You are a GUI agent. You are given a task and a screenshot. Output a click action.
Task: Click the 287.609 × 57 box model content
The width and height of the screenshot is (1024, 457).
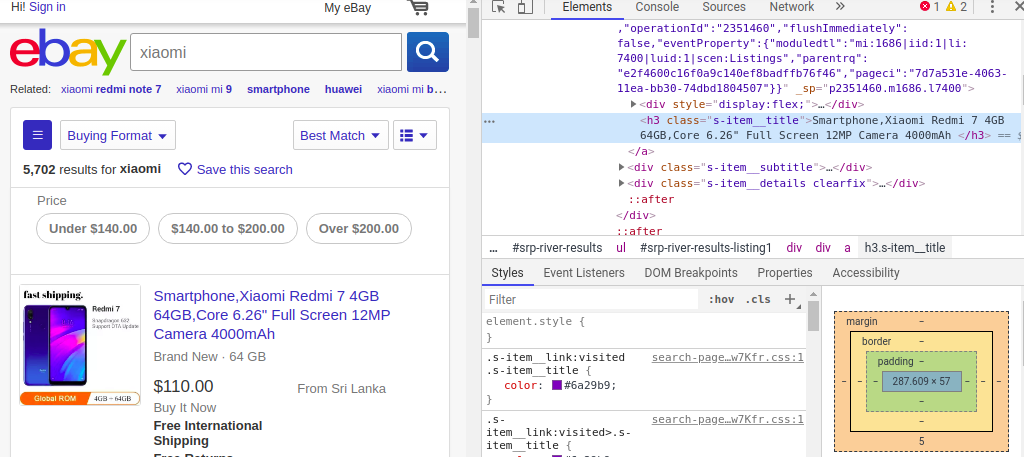tap(921, 381)
